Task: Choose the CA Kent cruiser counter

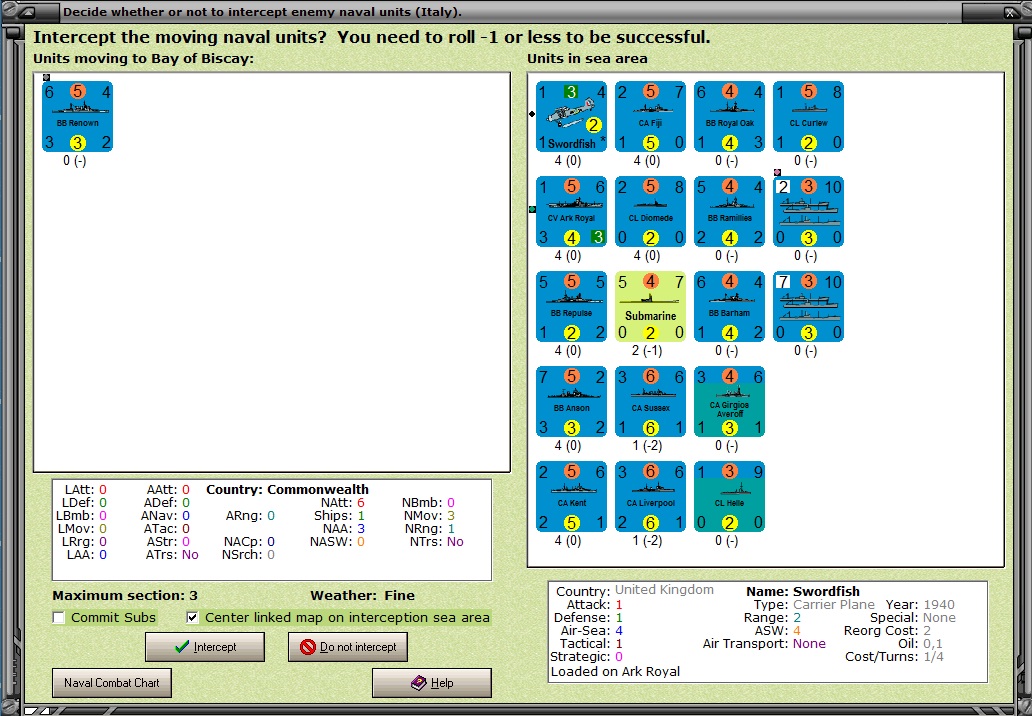Action: tap(571, 496)
